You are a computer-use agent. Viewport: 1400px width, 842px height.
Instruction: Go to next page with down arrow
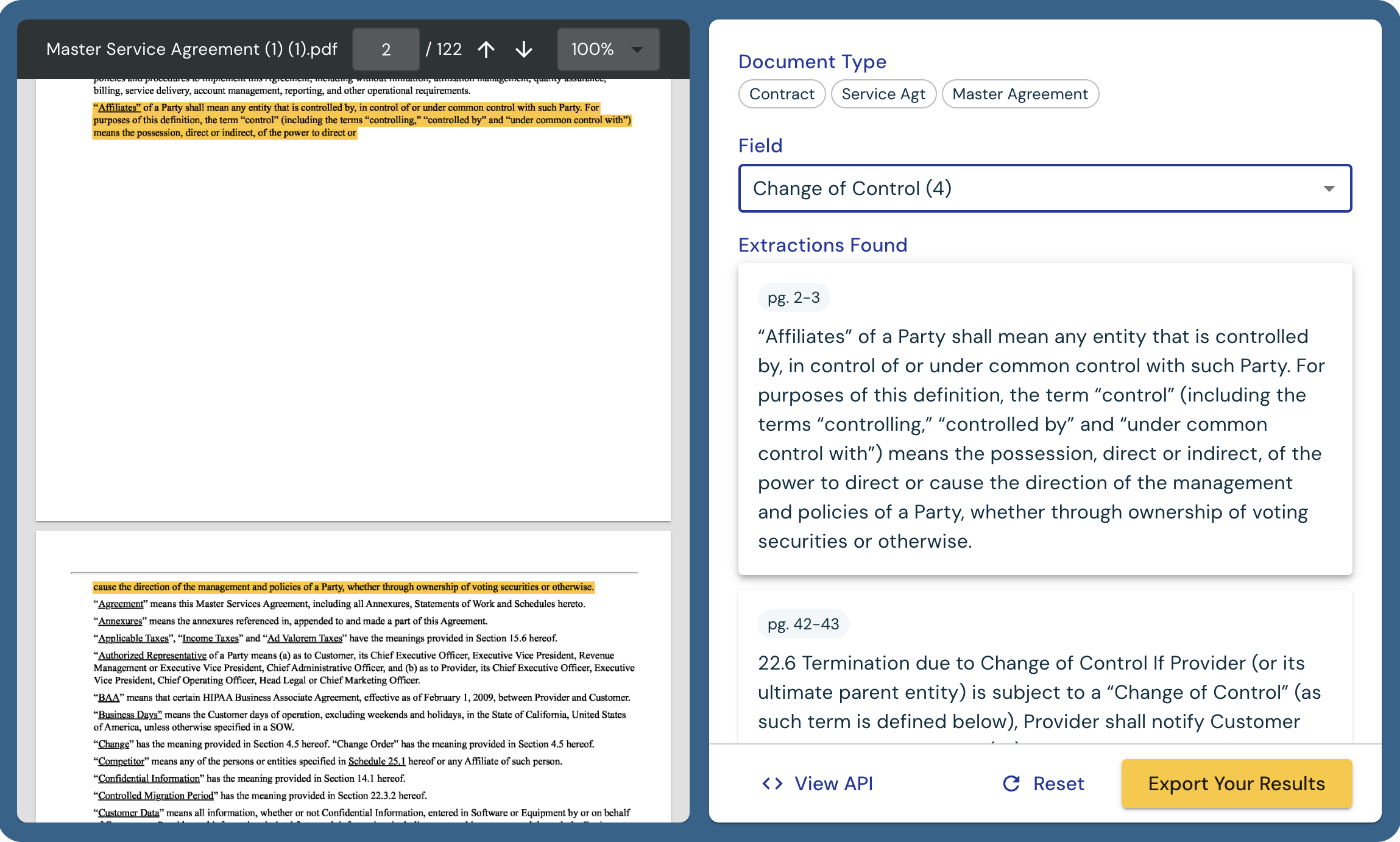523,49
